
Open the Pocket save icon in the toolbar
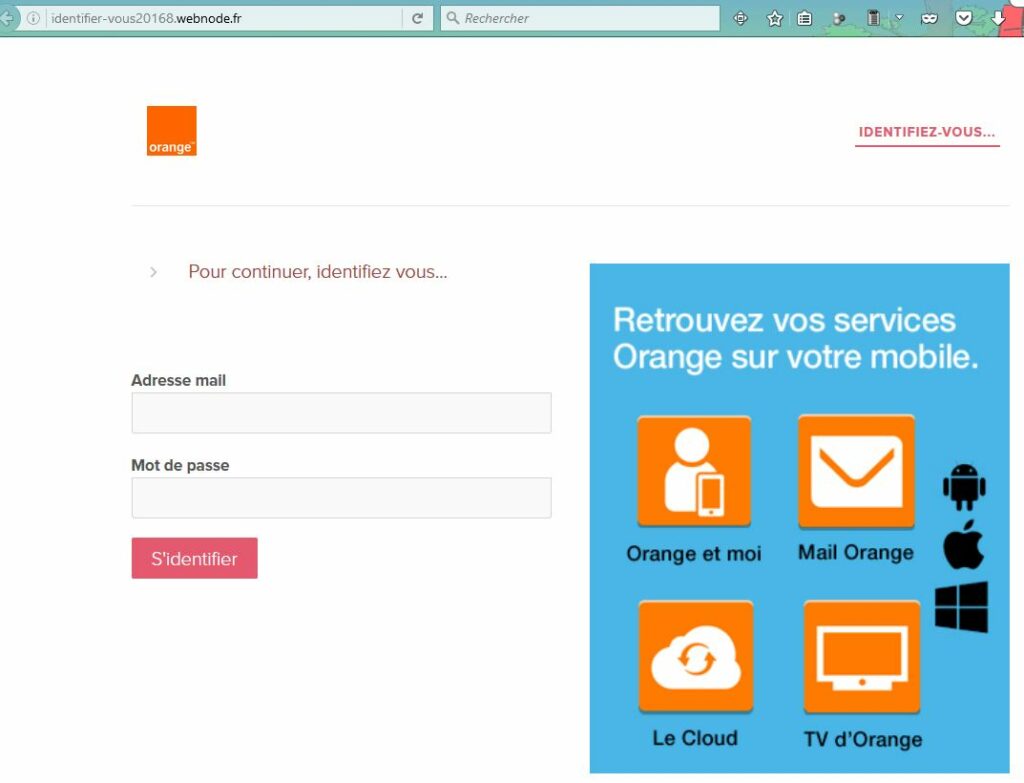coord(963,17)
